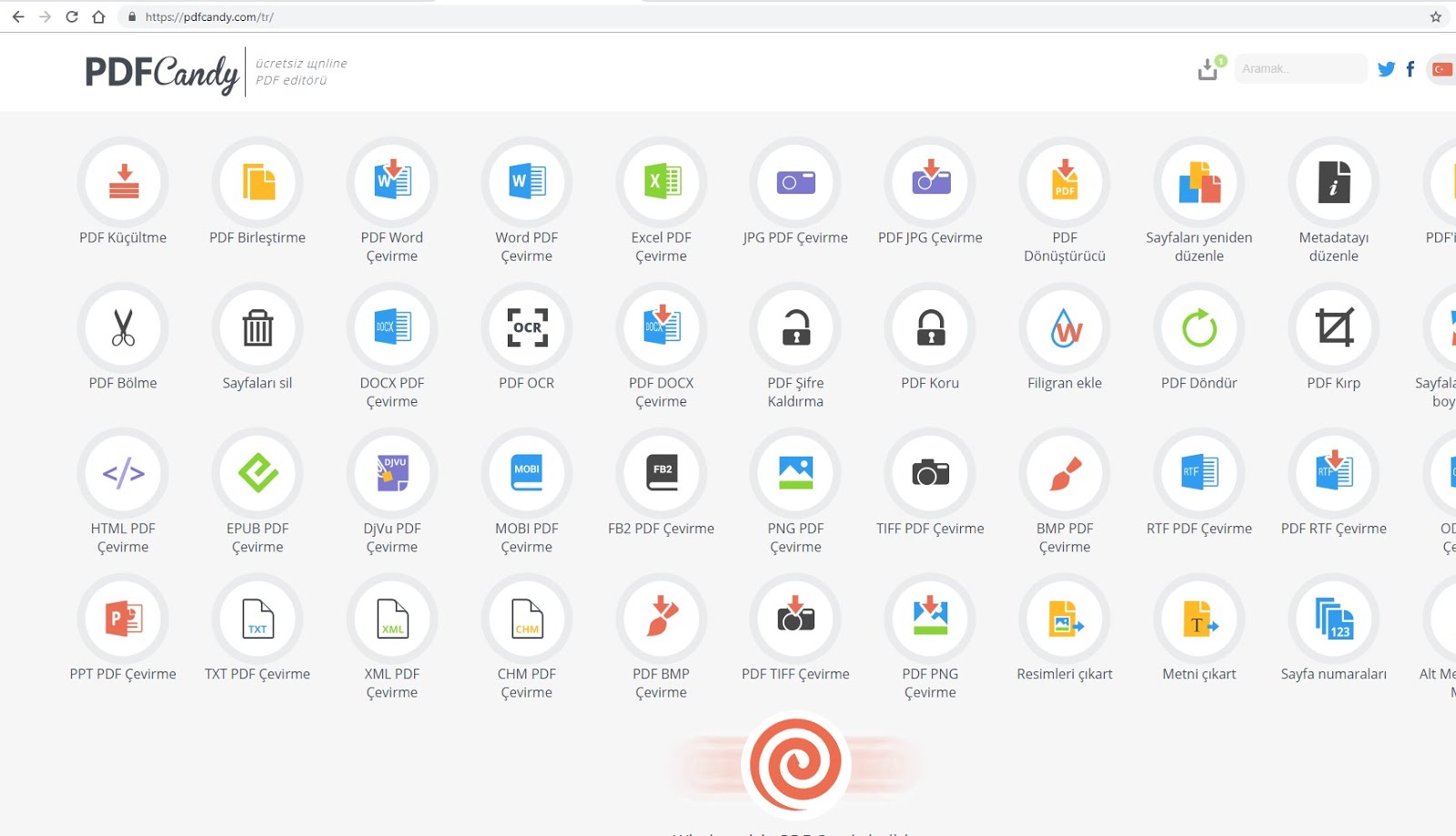Open Sayfaları yeniden düzenle tool
The image size is (1456, 836).
(1199, 182)
